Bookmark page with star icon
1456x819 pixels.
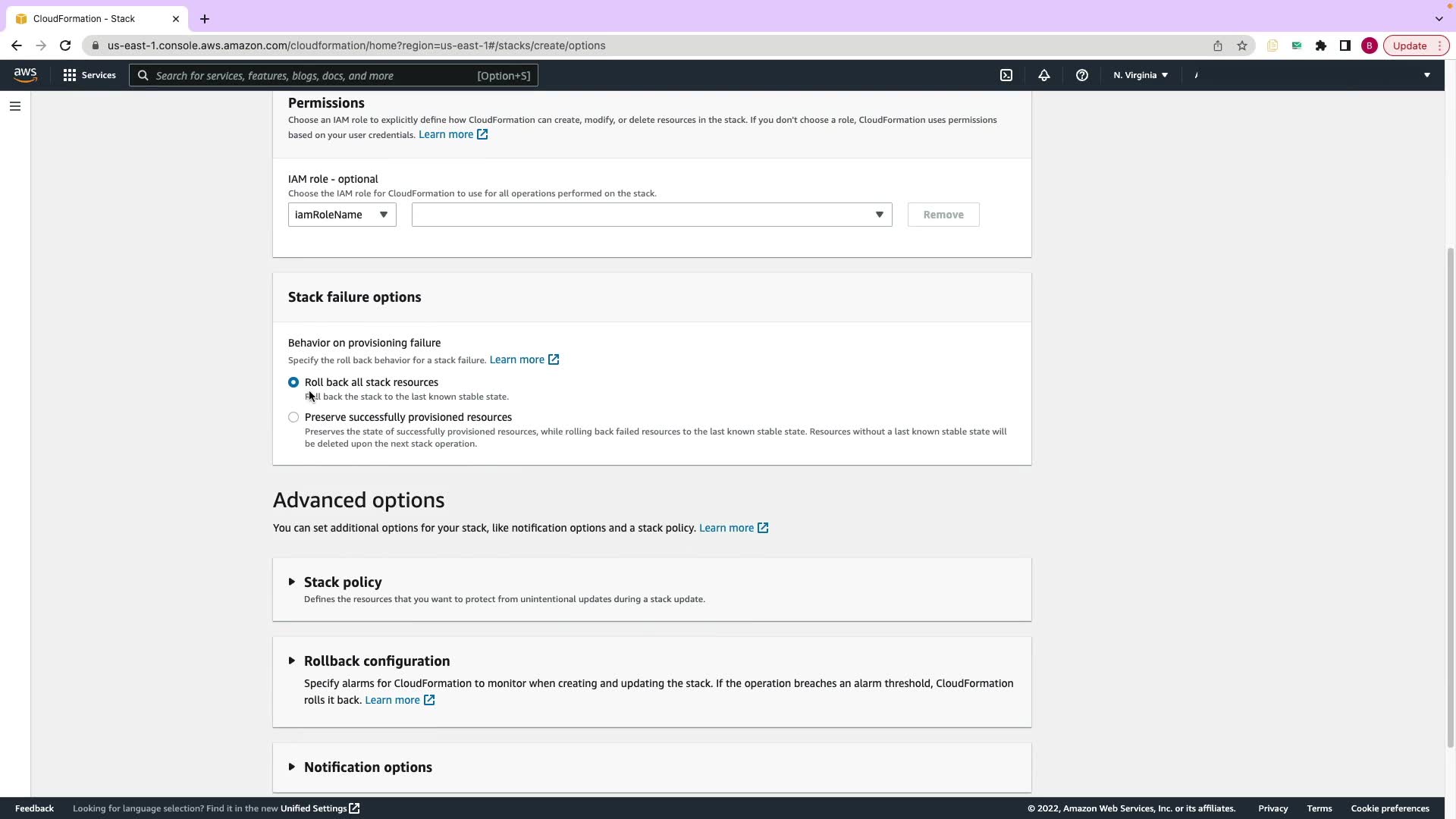click(x=1242, y=45)
